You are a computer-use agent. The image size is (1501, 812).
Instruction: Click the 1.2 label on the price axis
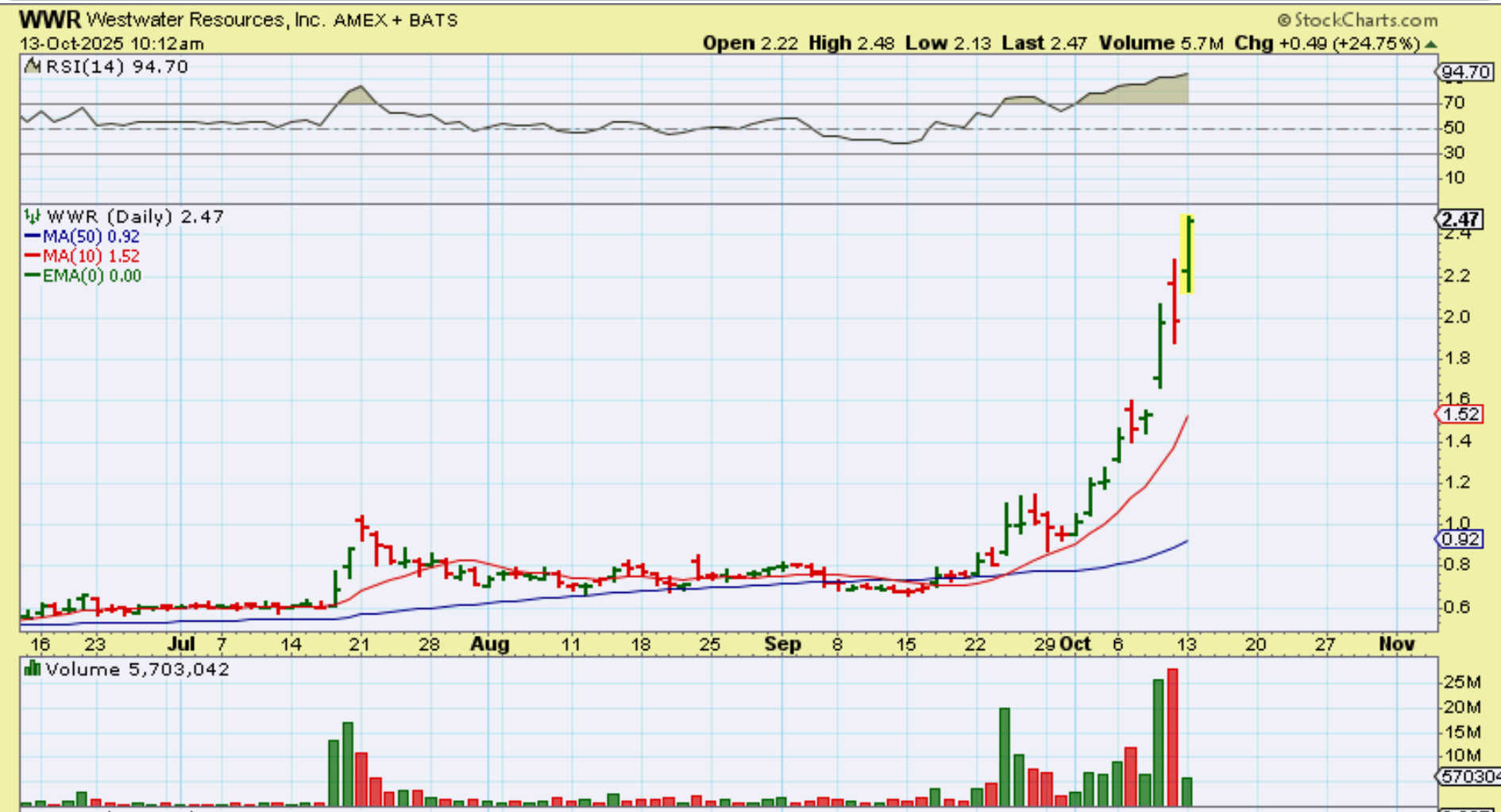(1457, 483)
